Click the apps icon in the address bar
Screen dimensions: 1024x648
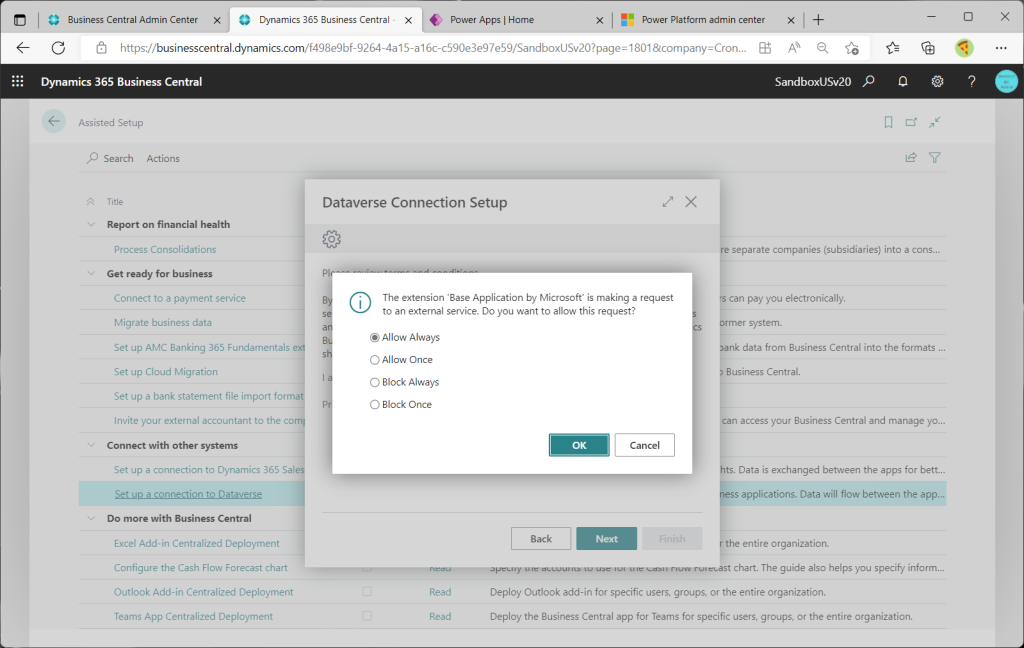pyautogui.click(x=765, y=48)
